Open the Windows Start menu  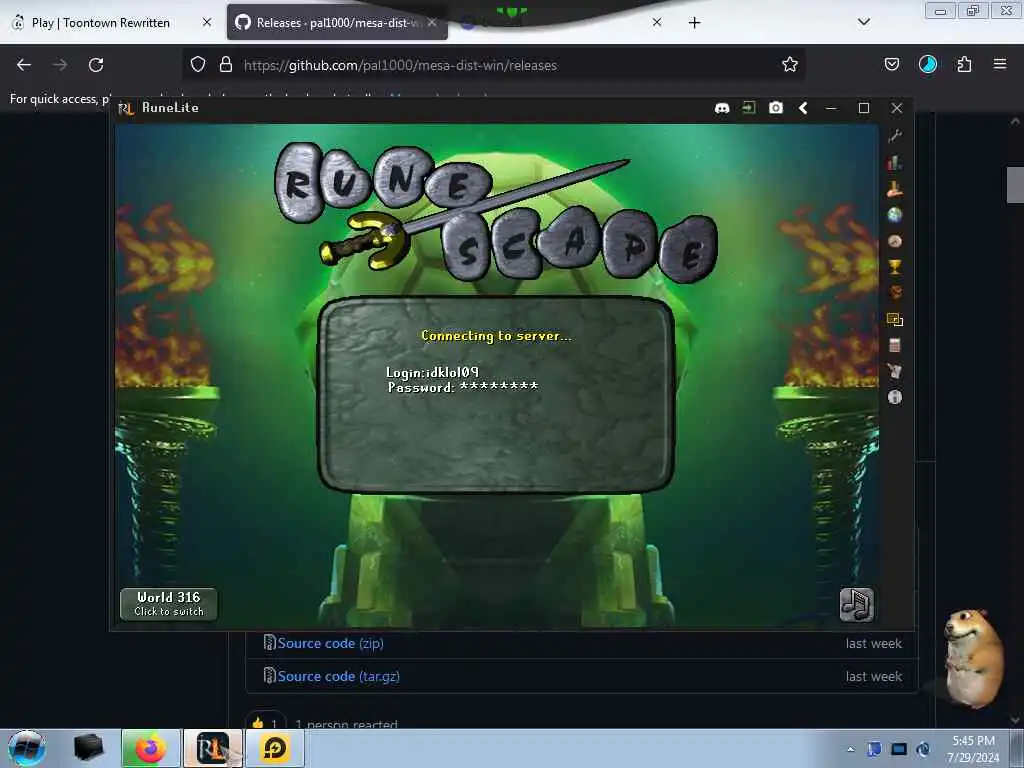tap(27, 748)
